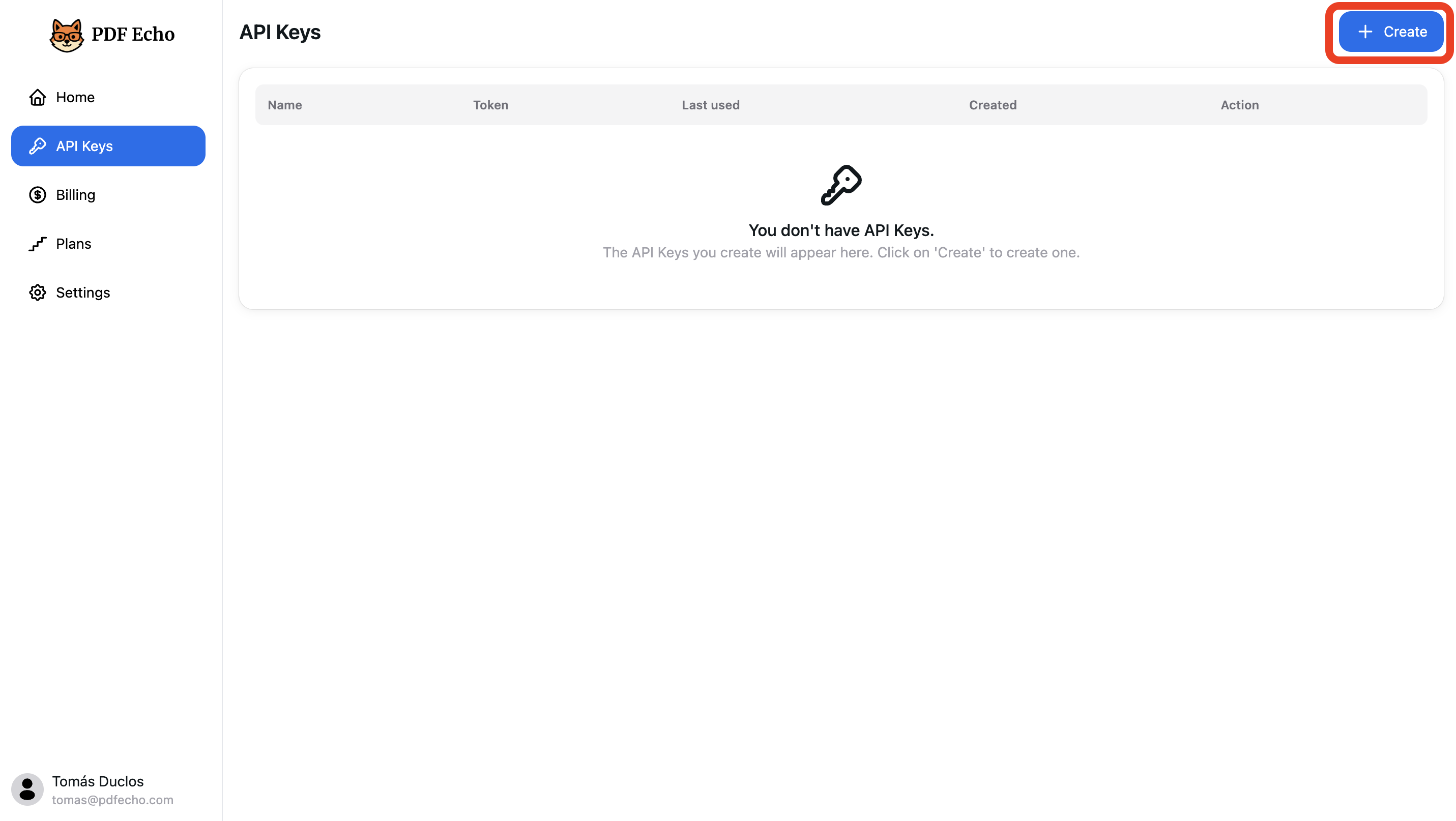Click the PDF Echo fox logo
Viewport: 1456px width, 821px height.
point(66,35)
